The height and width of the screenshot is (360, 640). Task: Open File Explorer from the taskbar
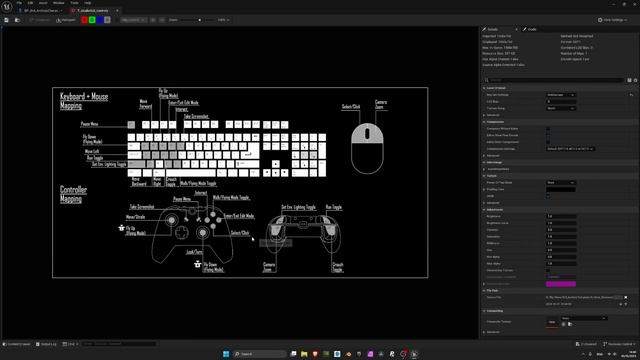pos(304,354)
